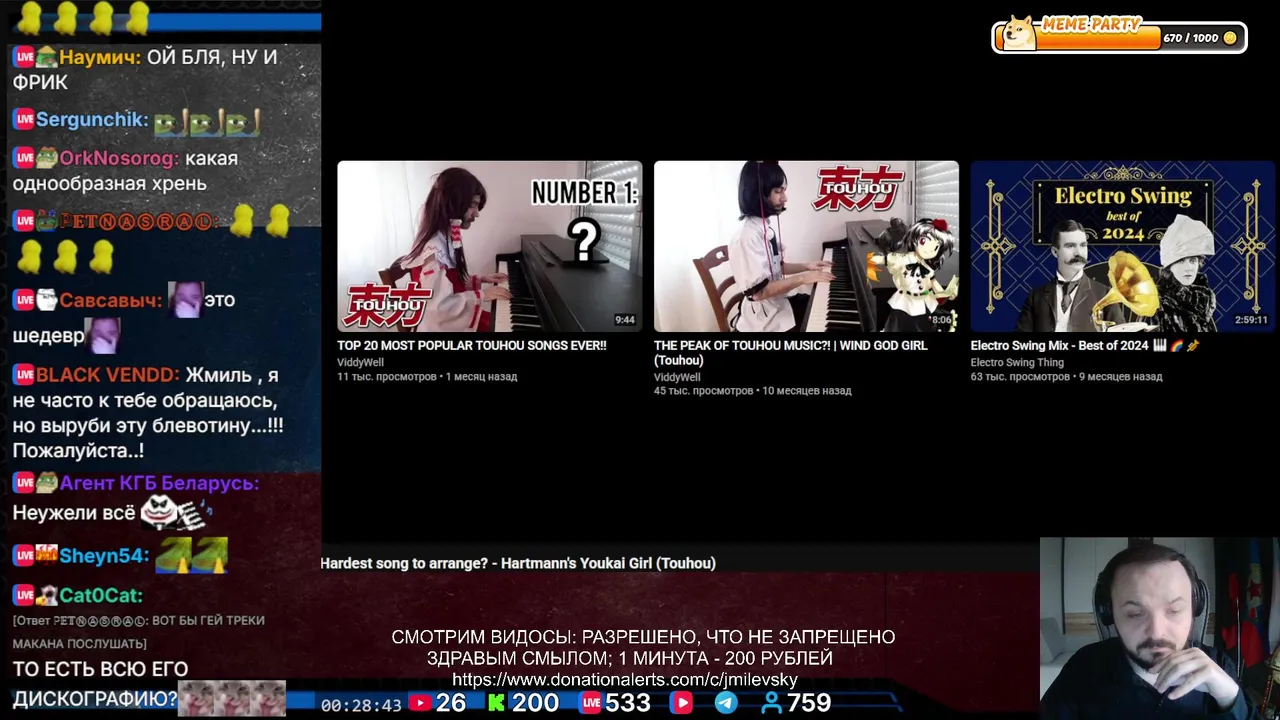Click the LIVE badge next to Наумич
Screen dimensions: 1280x720
click(x=24, y=57)
